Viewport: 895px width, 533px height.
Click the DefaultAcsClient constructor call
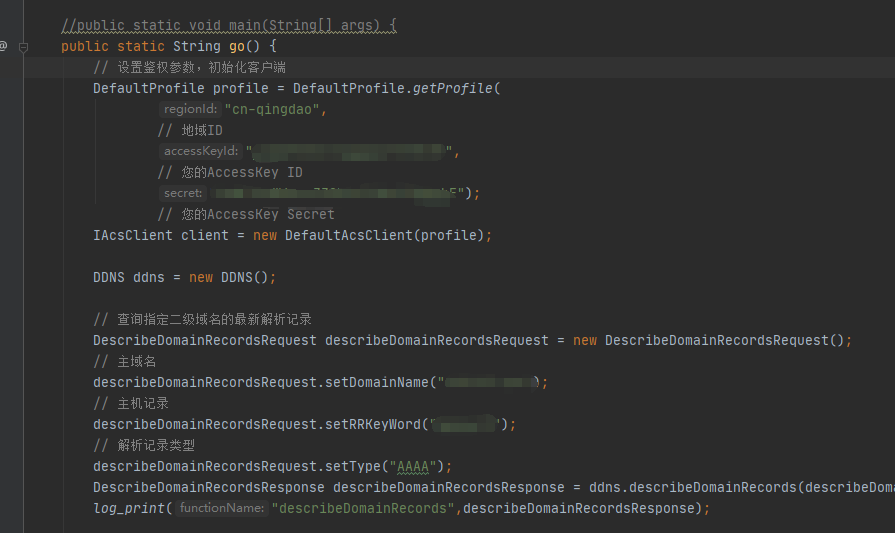point(349,236)
